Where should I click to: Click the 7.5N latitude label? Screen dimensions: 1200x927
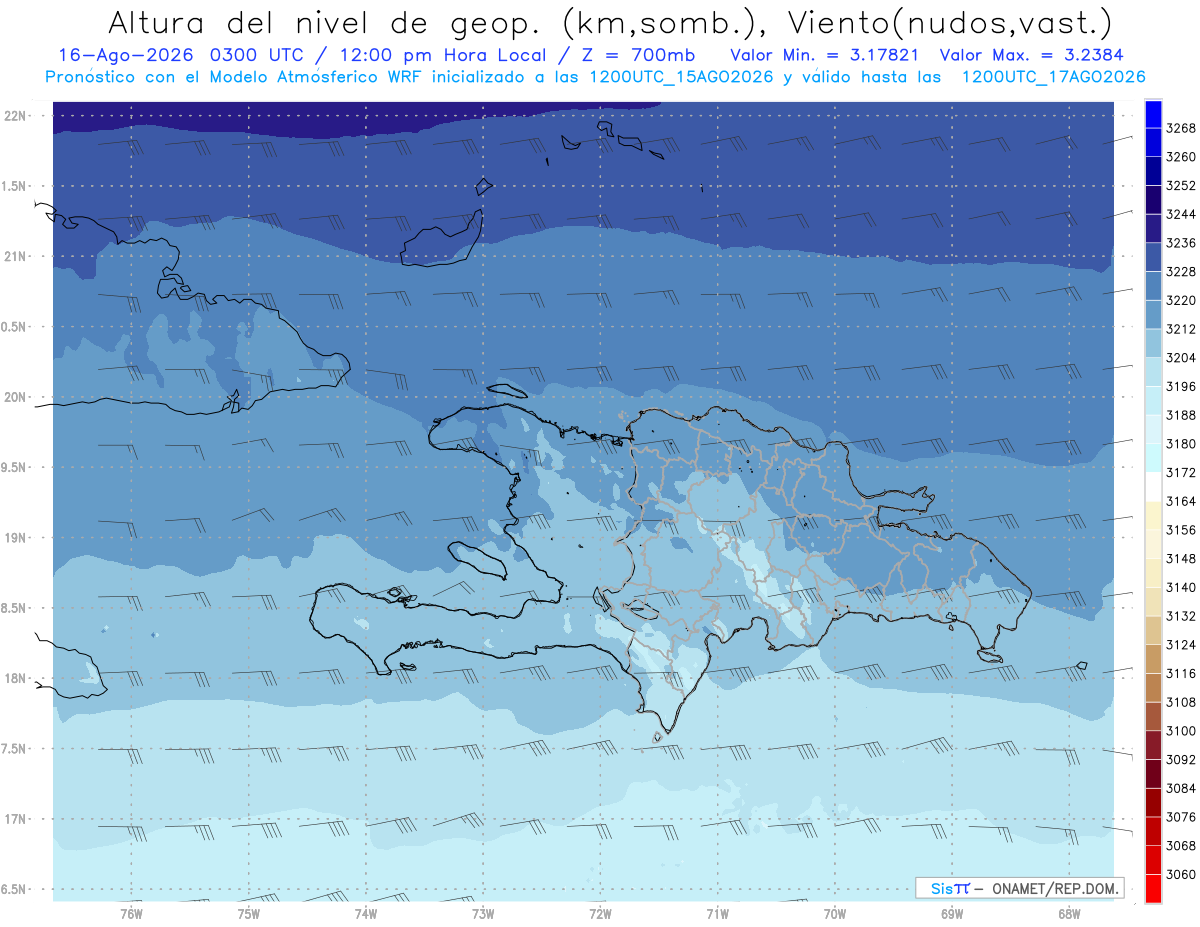(x=15, y=748)
